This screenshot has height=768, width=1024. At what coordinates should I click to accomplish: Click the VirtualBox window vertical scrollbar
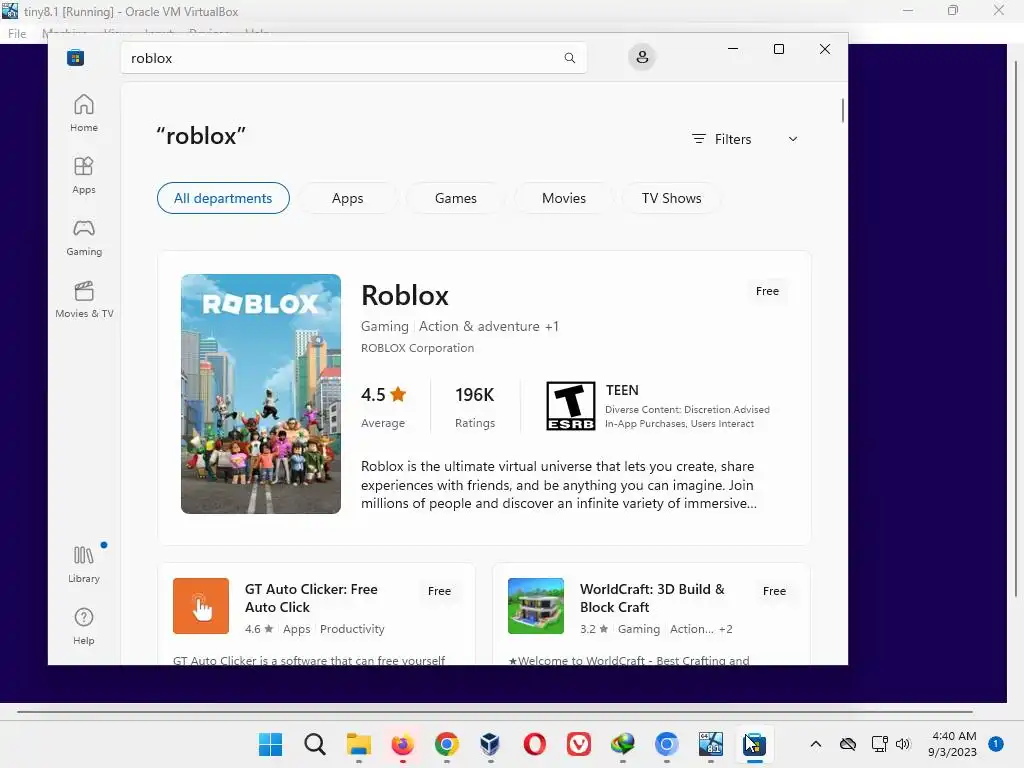[1016, 327]
